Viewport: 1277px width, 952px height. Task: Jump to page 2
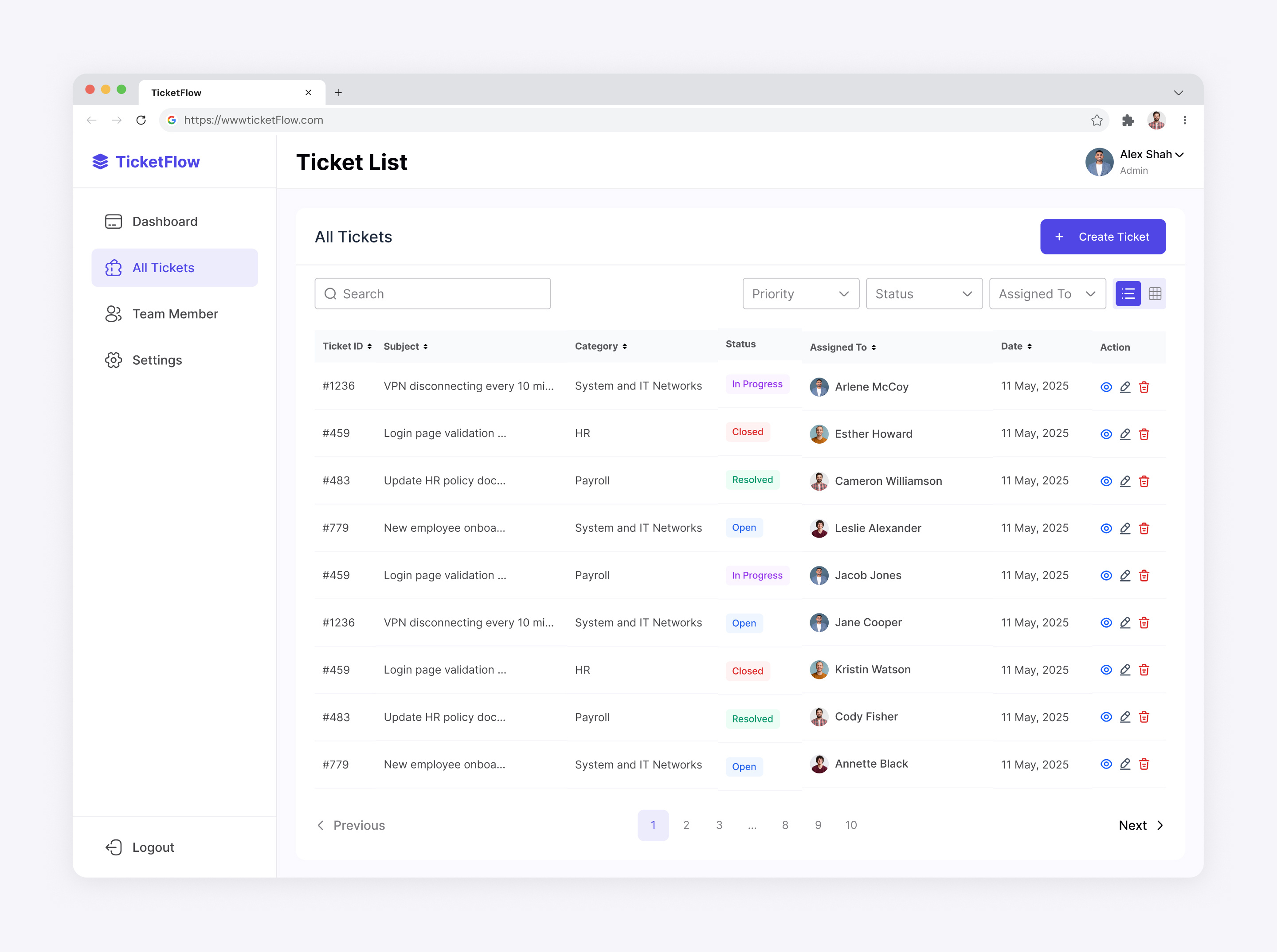(x=686, y=825)
